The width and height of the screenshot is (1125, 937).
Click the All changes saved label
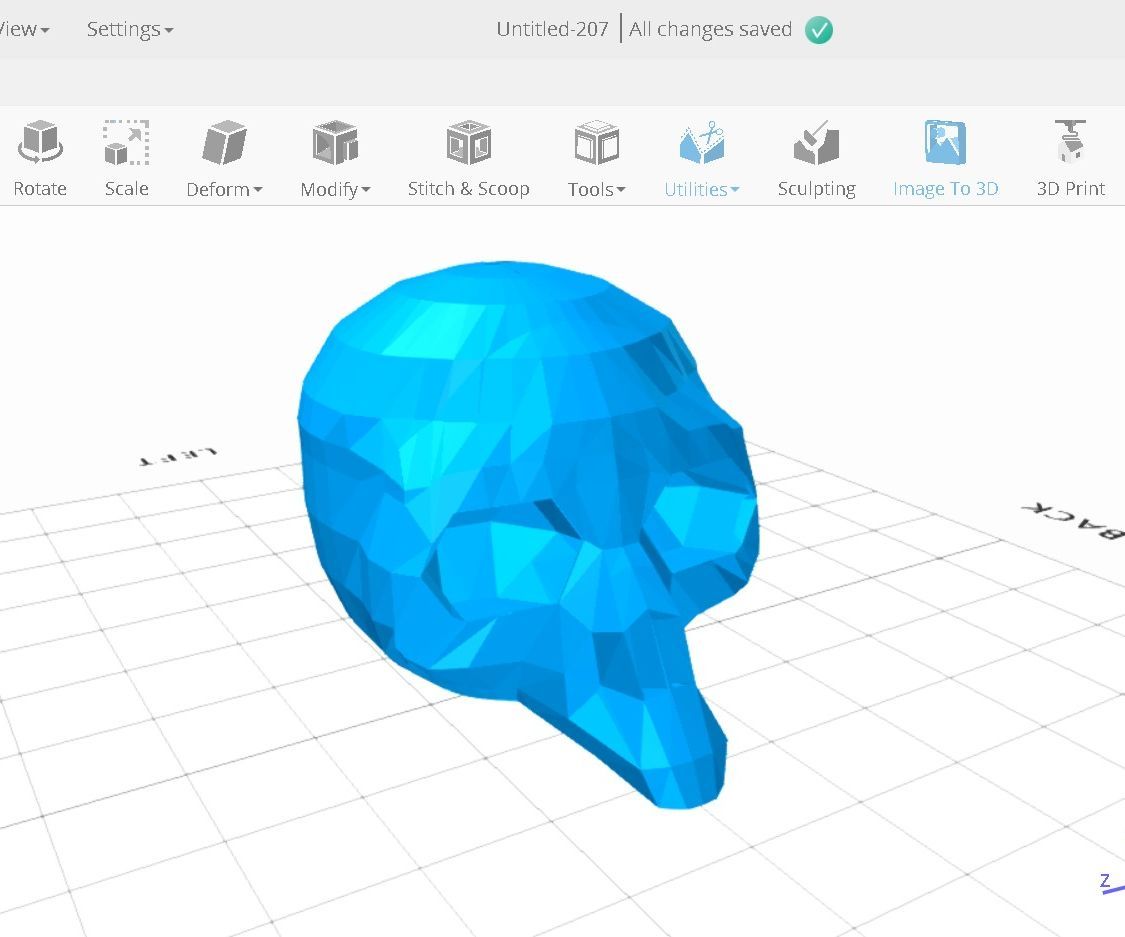pyautogui.click(x=710, y=29)
